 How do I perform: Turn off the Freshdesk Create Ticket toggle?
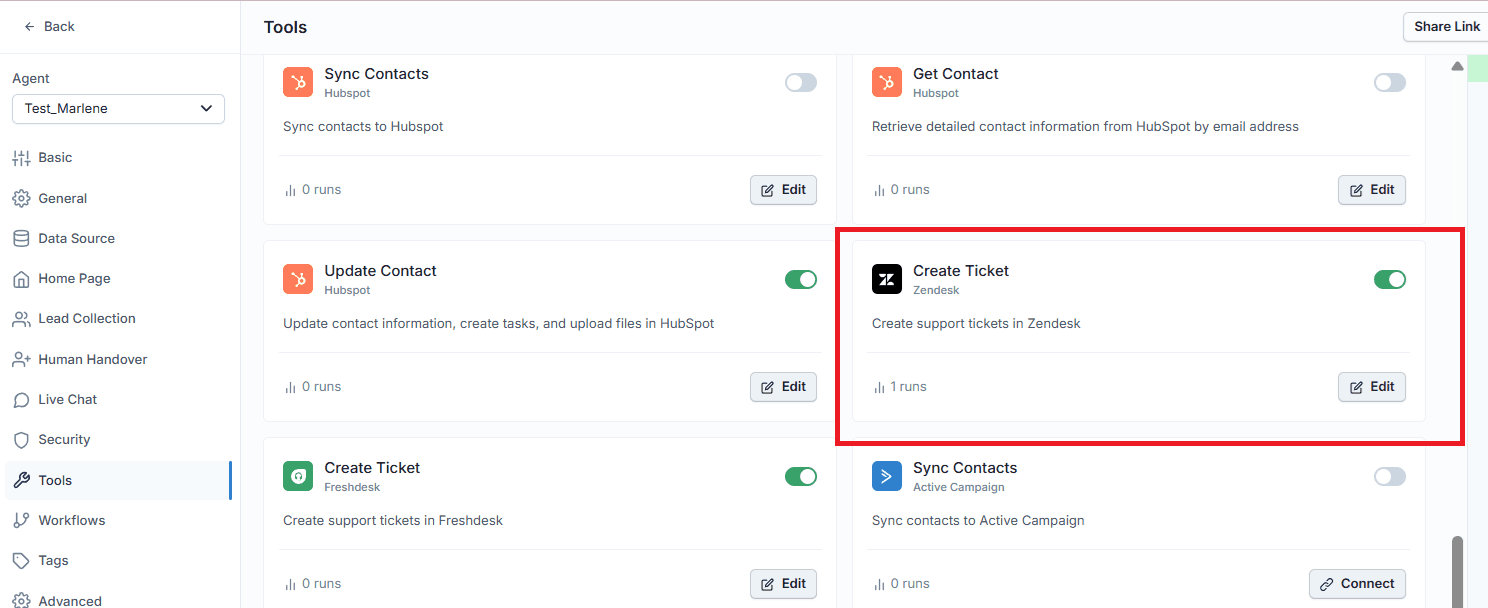pyautogui.click(x=801, y=476)
